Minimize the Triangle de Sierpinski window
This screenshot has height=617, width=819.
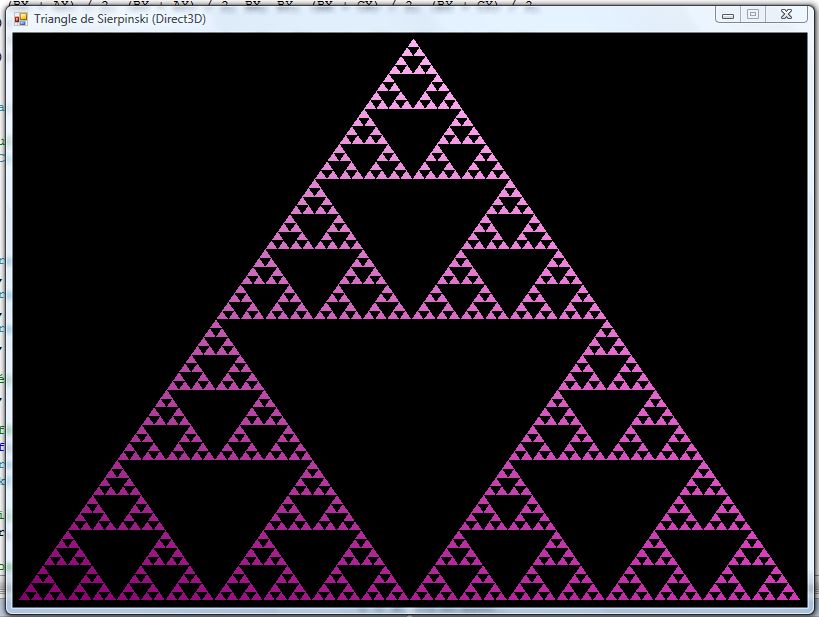(x=728, y=15)
